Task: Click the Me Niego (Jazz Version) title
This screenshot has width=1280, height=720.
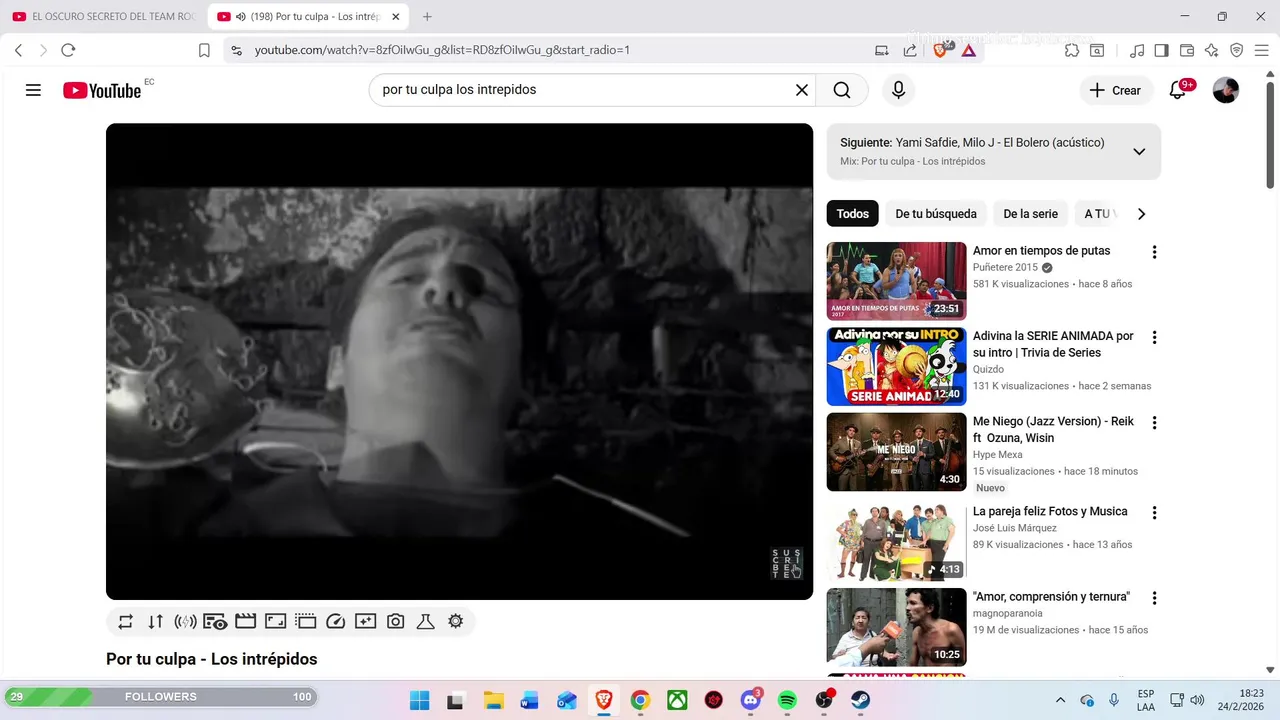Action: pos(1053,429)
